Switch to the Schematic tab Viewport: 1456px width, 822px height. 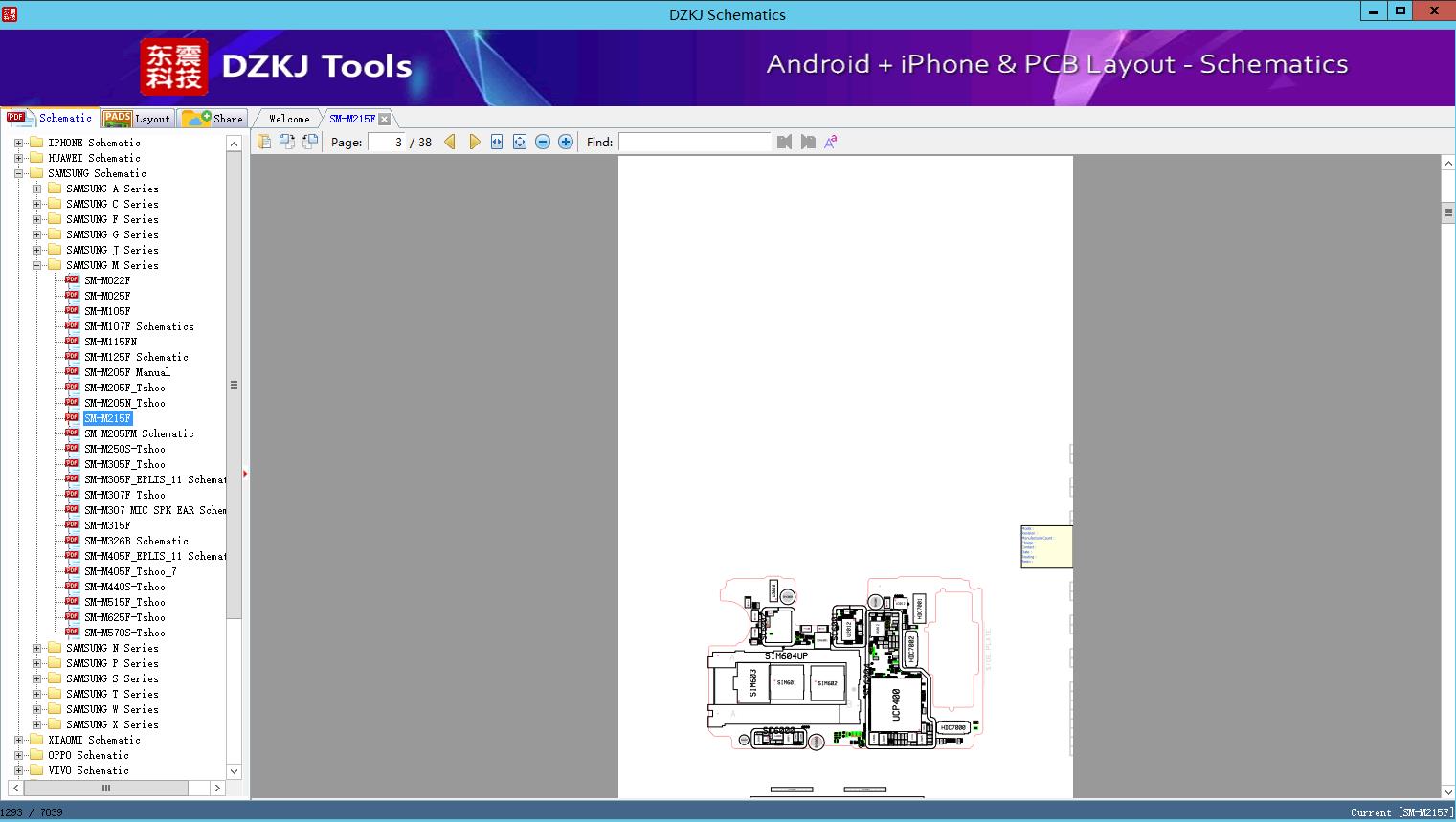pos(50,118)
